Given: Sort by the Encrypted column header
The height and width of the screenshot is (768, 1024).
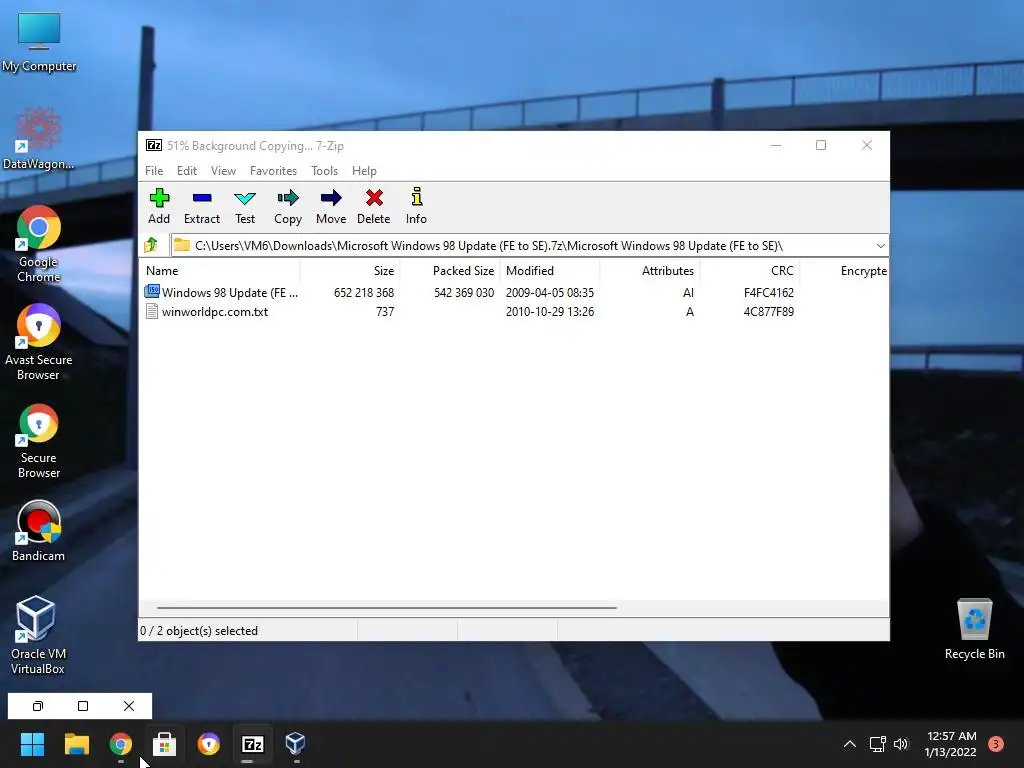Looking at the screenshot, I should (844, 270).
